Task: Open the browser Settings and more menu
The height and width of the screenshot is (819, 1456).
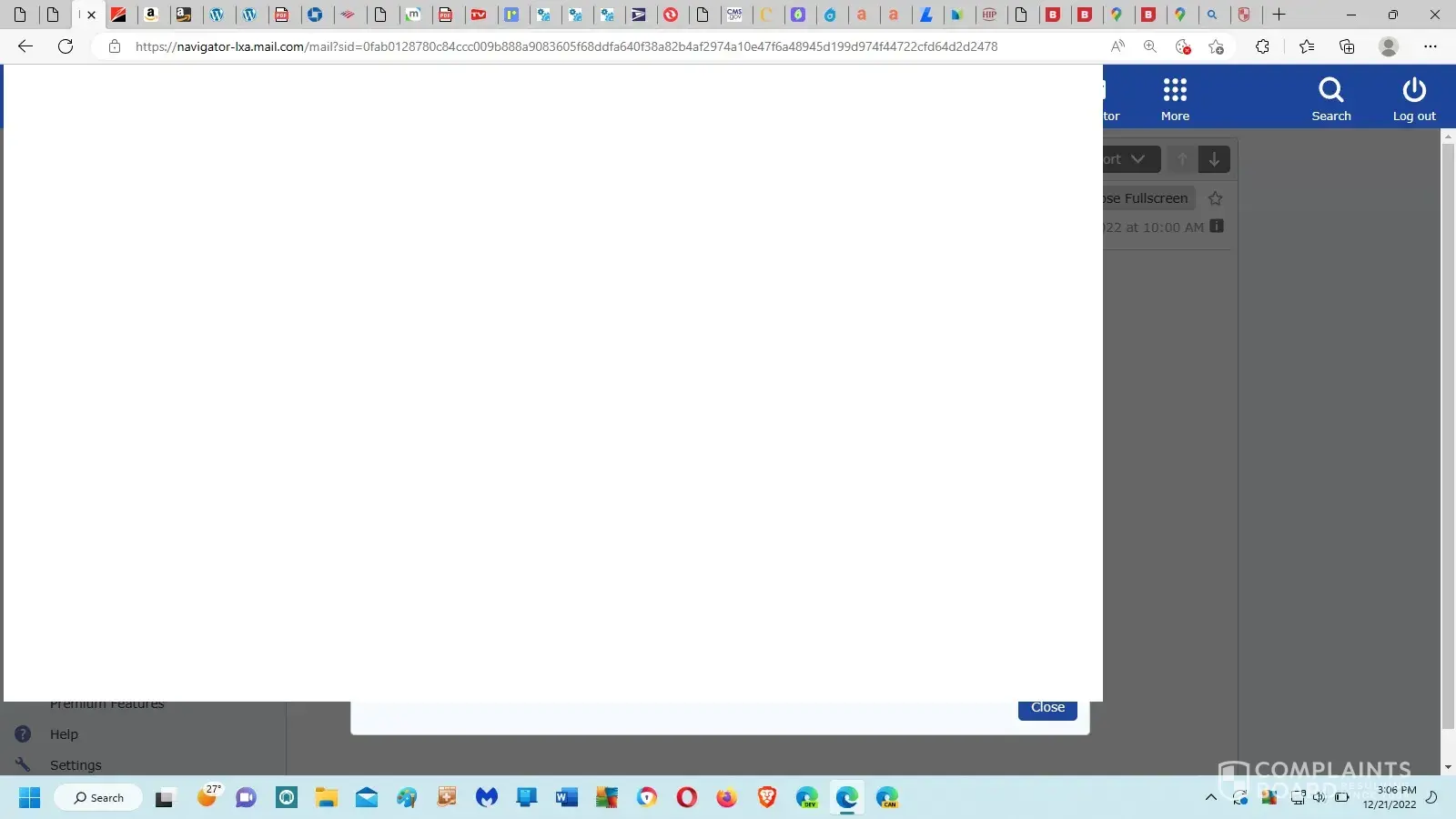Action: [x=1430, y=46]
